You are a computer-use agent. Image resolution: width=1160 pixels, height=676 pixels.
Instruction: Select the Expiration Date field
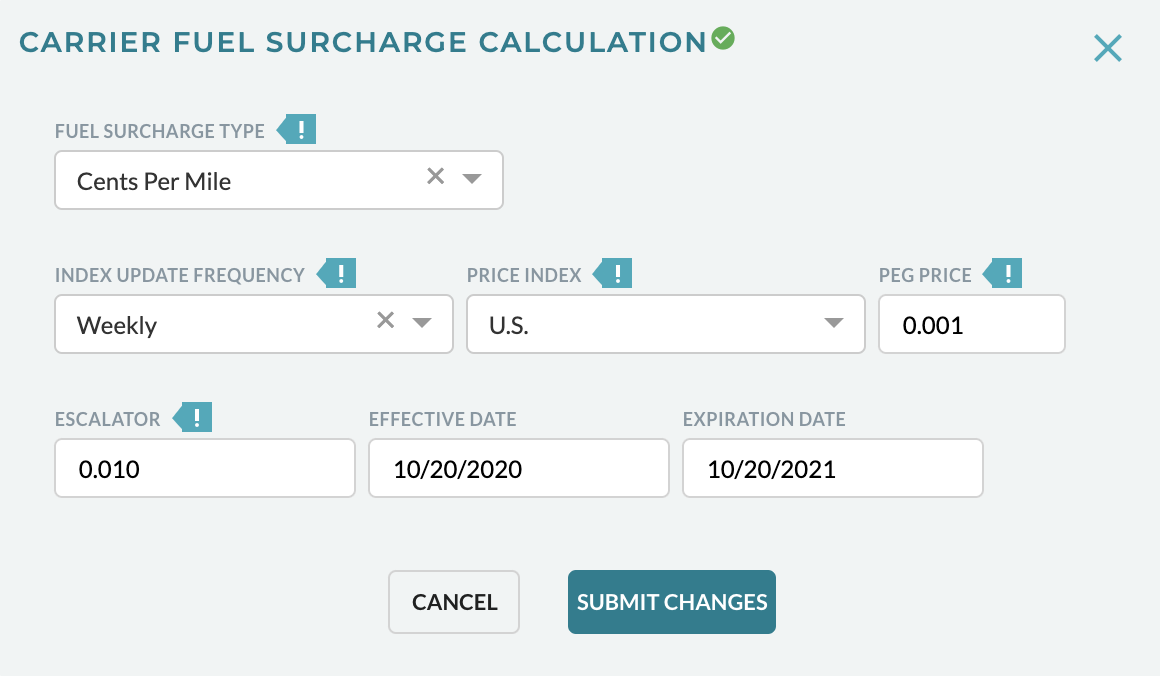[832, 468]
